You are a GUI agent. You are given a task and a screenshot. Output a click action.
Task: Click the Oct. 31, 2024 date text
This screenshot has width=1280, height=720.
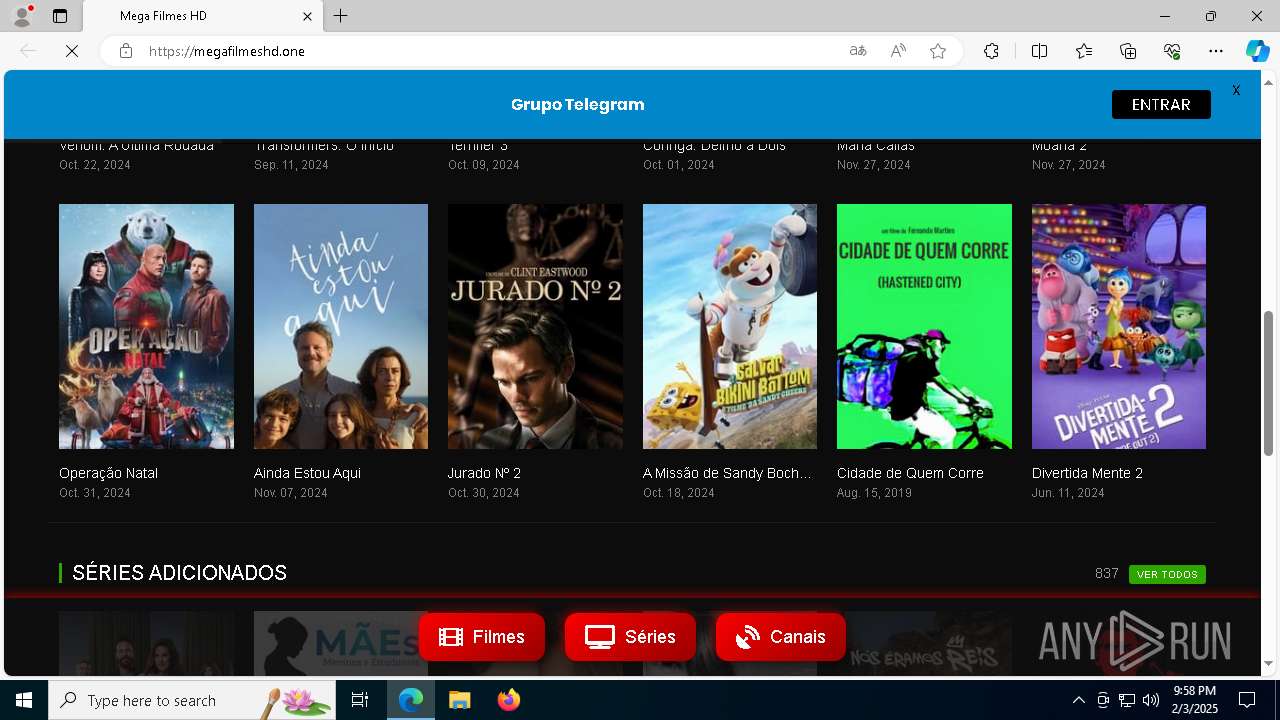click(x=95, y=493)
